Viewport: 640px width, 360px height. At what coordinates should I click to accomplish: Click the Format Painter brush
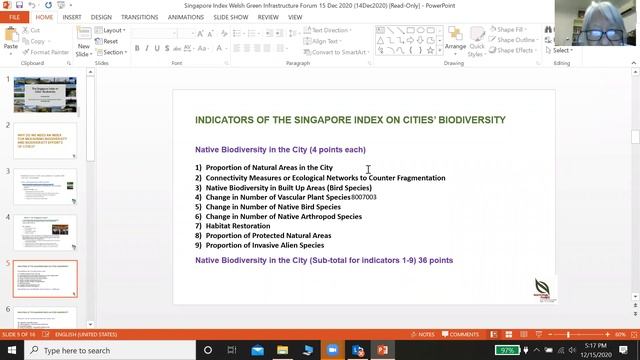[x=46, y=52]
